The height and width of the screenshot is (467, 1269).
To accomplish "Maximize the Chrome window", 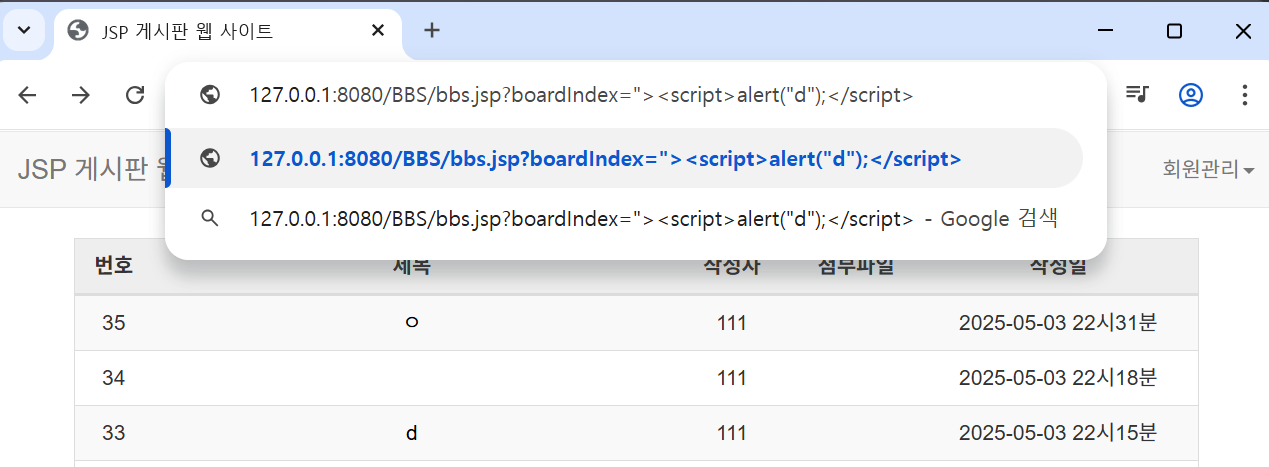I will 1174,31.
